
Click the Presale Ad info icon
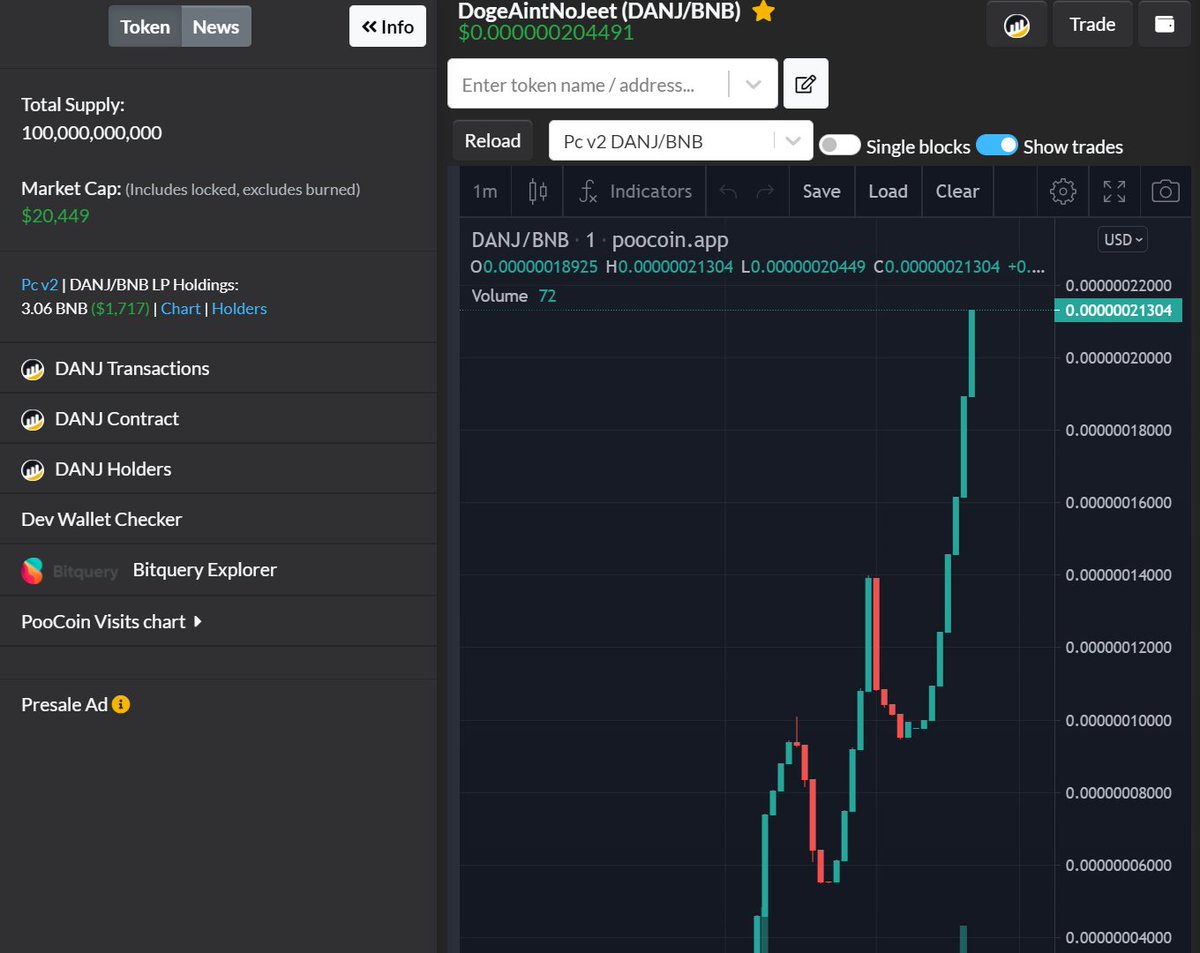click(x=121, y=704)
